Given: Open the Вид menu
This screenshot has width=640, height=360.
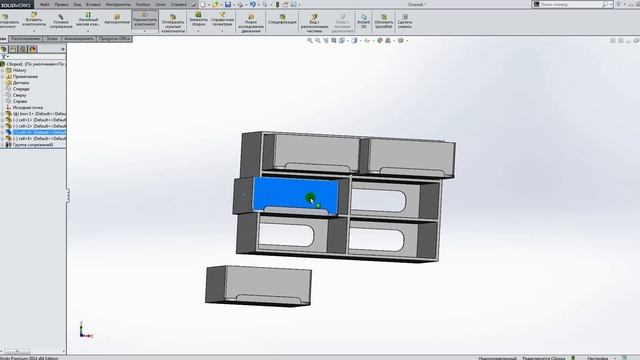Looking at the screenshot, I should 77,4.
